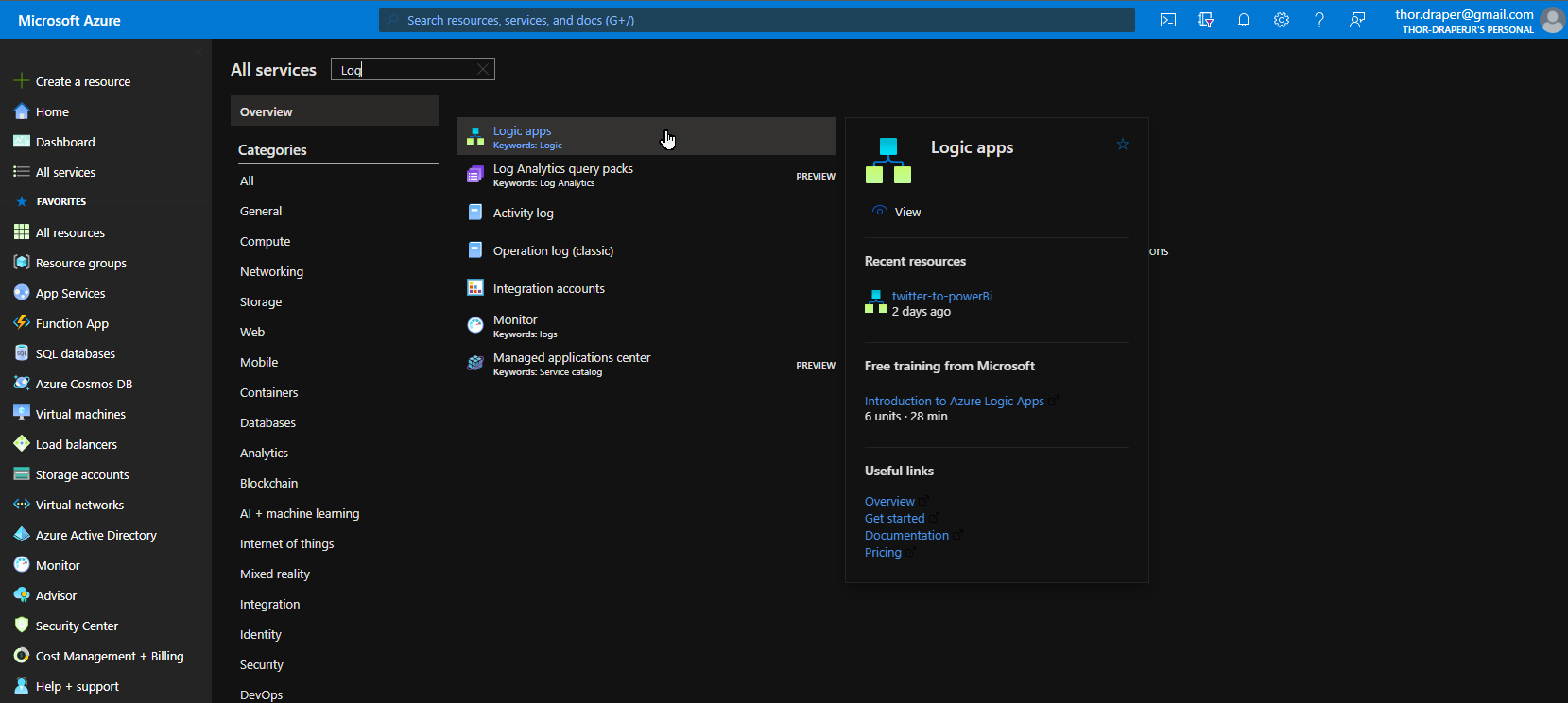Select the Analytics category

264,453
